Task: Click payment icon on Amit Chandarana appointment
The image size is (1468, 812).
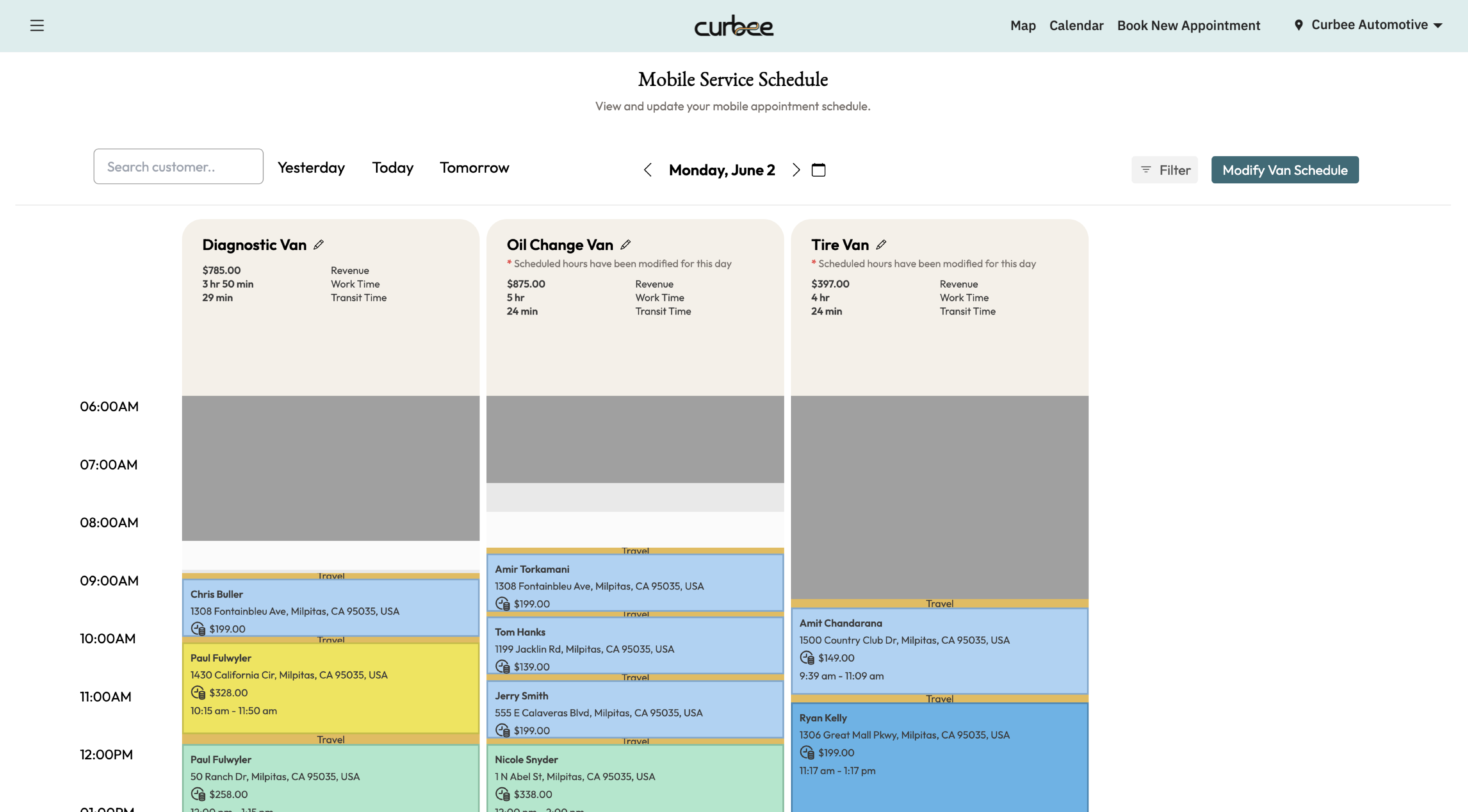Action: pos(807,658)
